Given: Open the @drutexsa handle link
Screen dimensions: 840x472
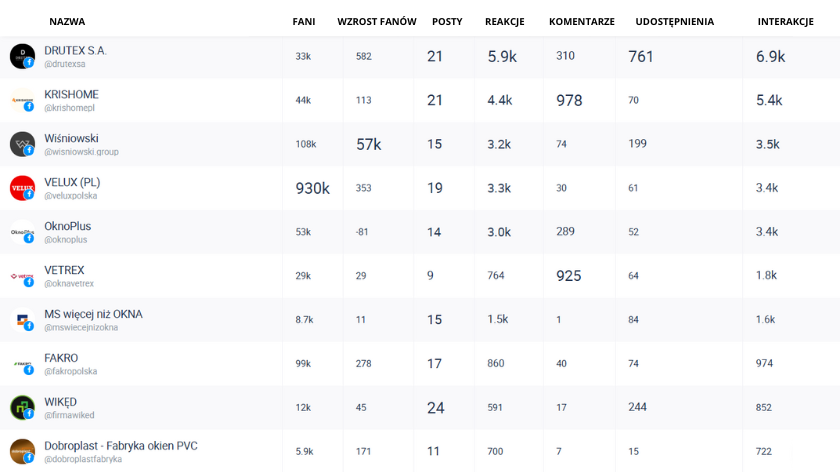Looking at the screenshot, I should 65,64.
